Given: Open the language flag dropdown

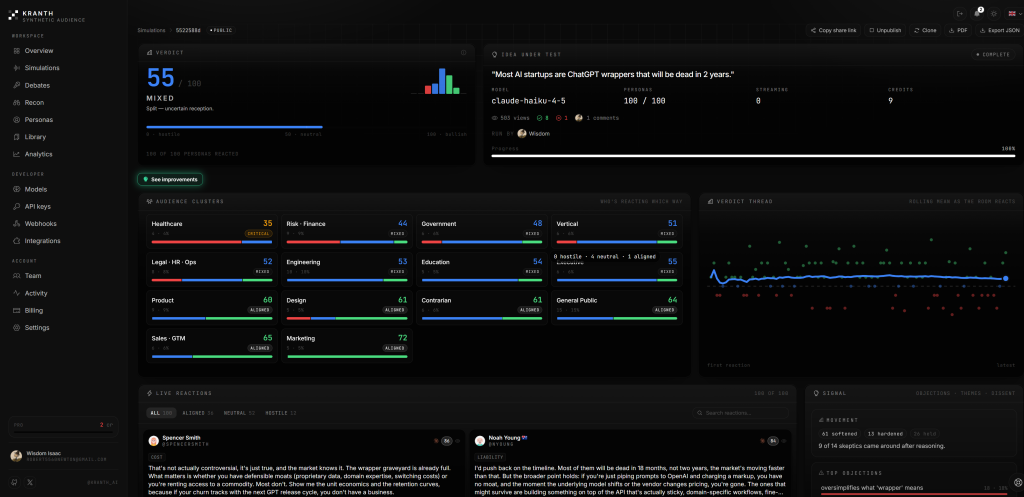Looking at the screenshot, I should click(x=1012, y=13).
